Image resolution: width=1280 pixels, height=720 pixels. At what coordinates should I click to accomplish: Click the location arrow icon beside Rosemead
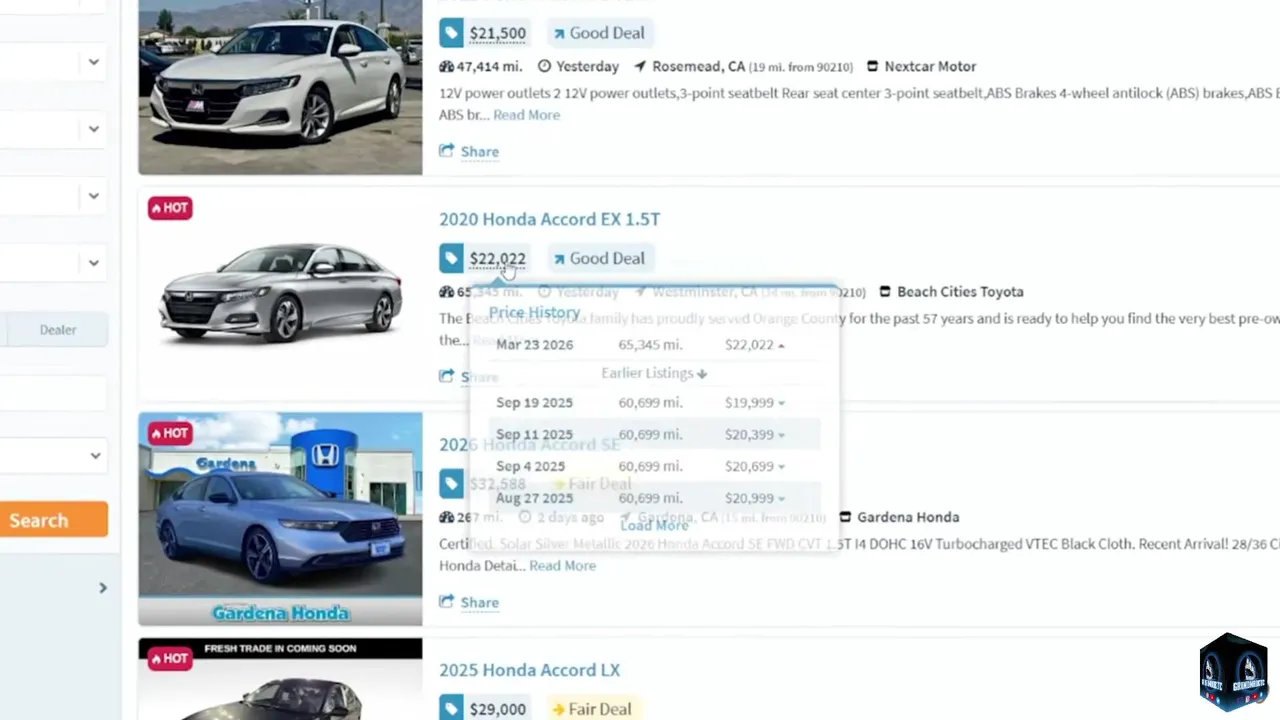[640, 66]
